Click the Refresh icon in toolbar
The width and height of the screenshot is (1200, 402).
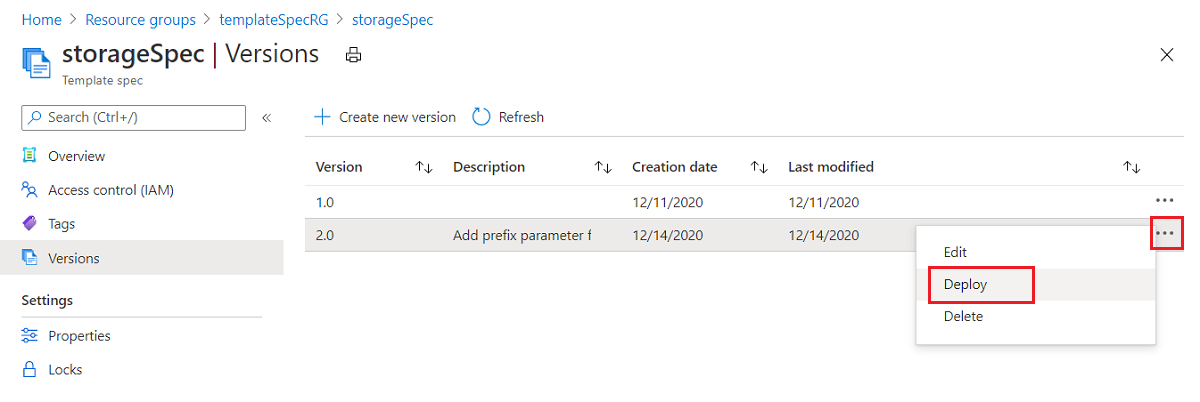pos(481,117)
